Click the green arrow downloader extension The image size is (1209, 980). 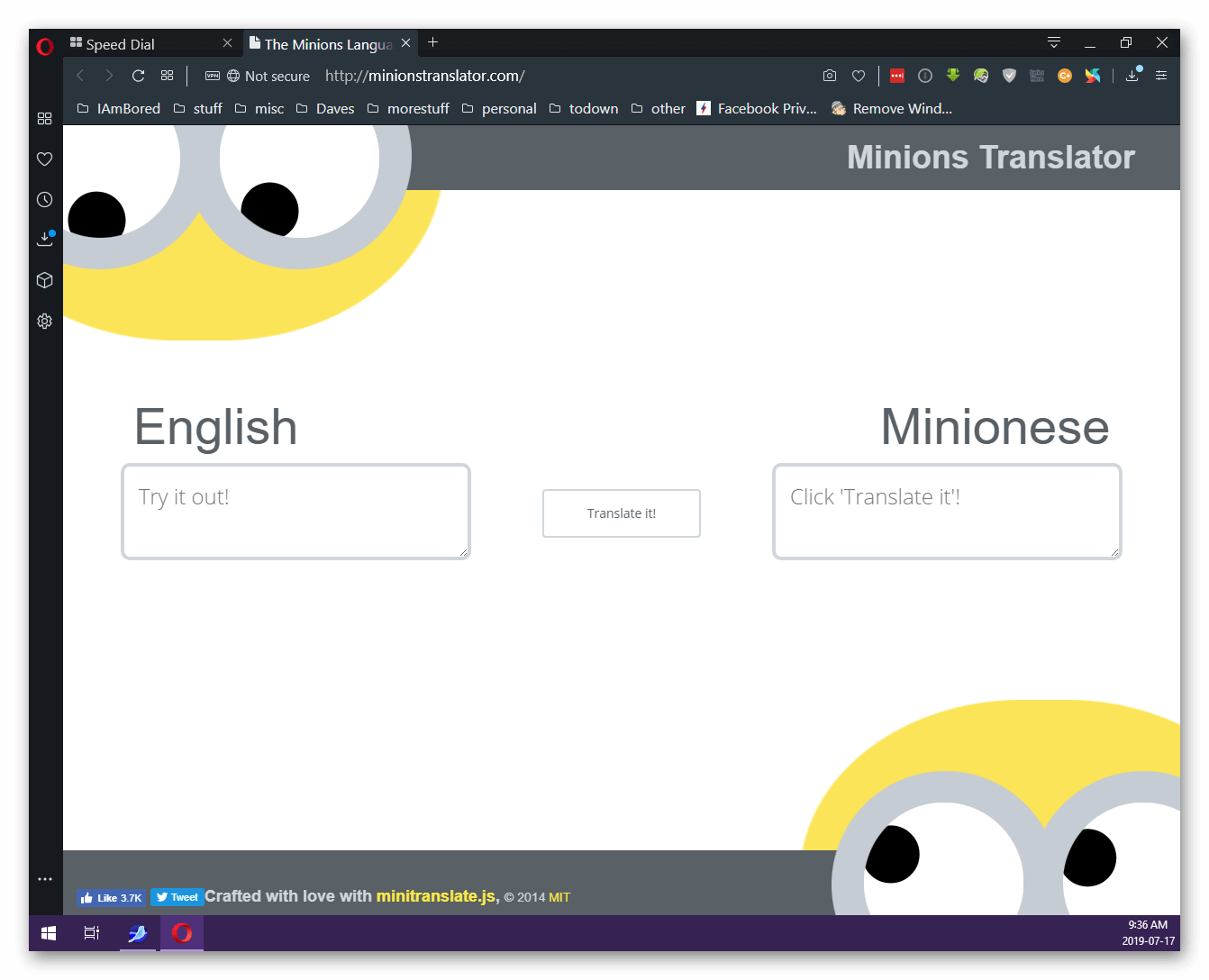click(953, 76)
